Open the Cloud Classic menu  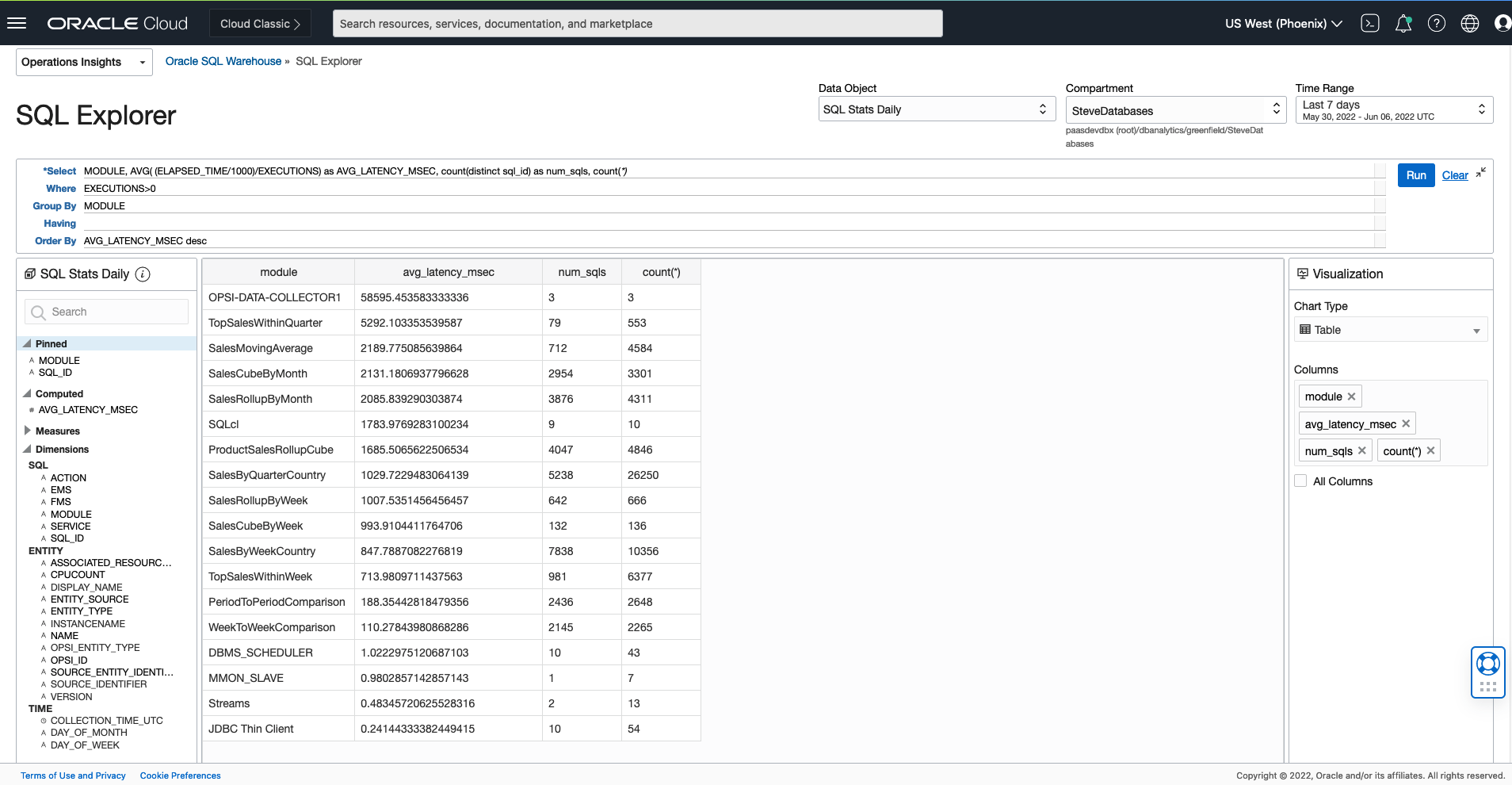260,23
